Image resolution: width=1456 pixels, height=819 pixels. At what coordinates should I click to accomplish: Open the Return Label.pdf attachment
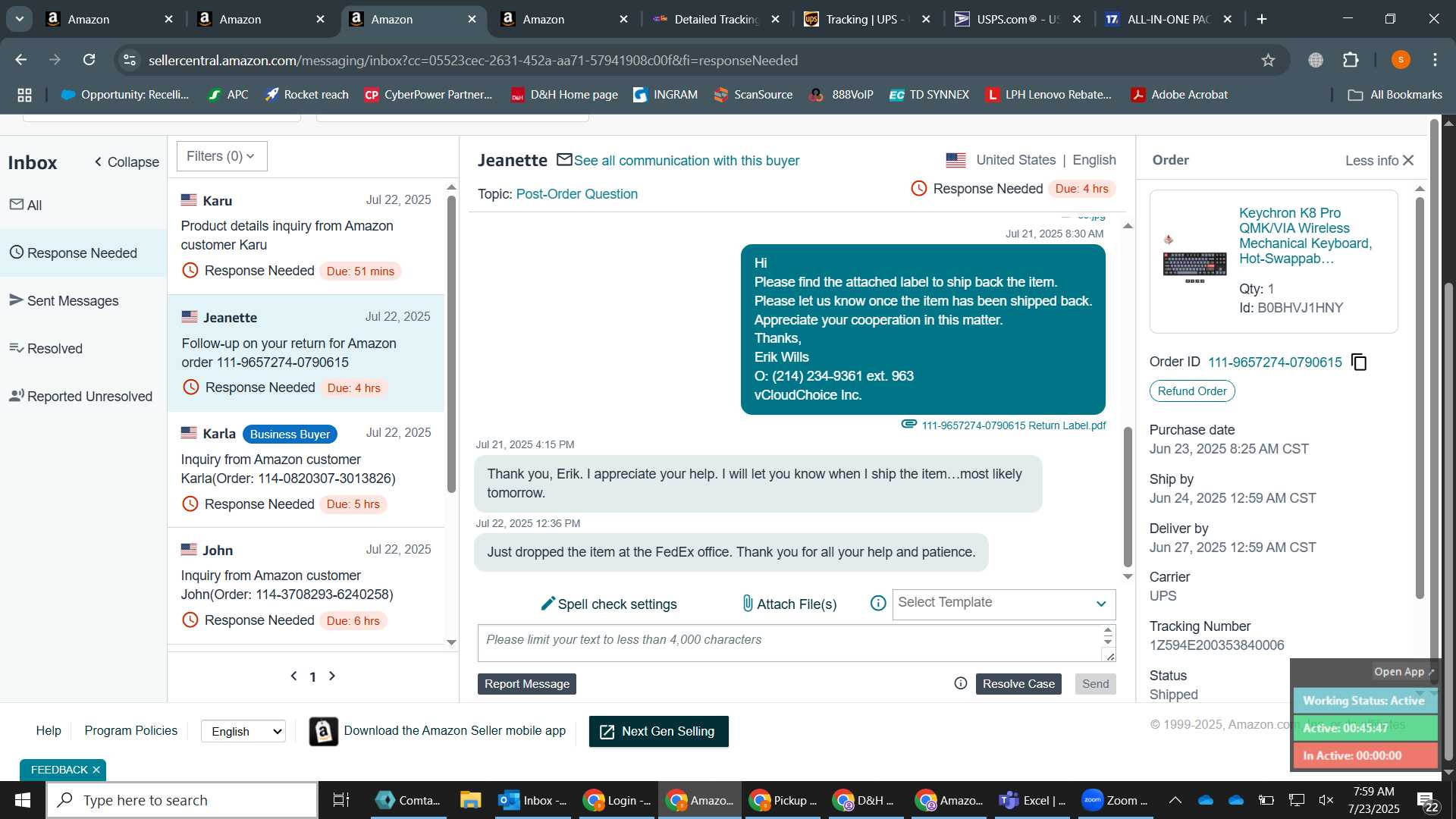click(x=1013, y=425)
